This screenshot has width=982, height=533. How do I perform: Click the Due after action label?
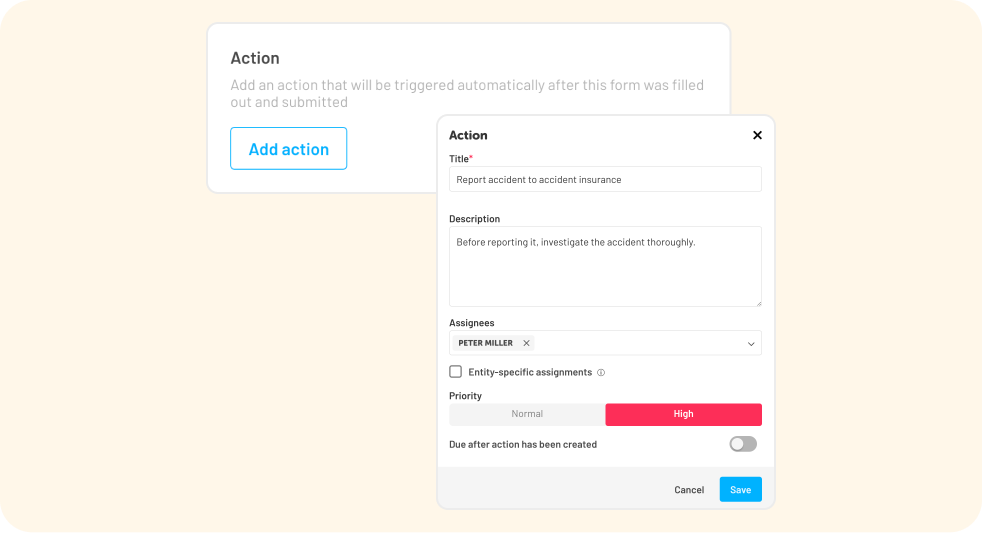click(x=523, y=444)
